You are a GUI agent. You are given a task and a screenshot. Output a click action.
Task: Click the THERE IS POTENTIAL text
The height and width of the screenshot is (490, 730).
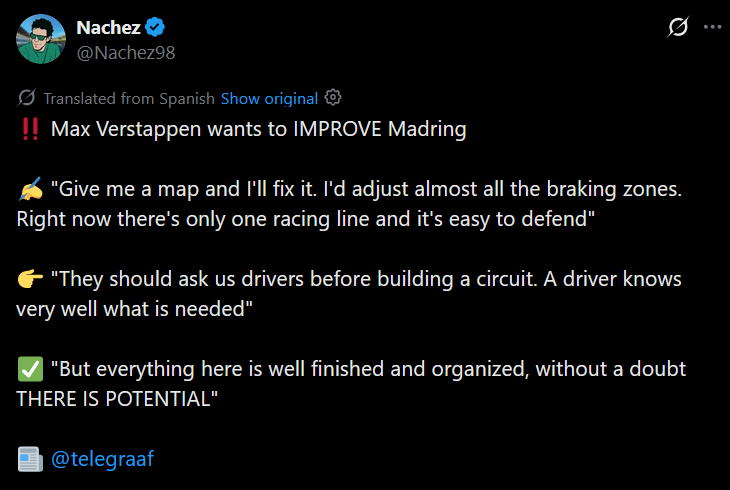(x=114, y=399)
